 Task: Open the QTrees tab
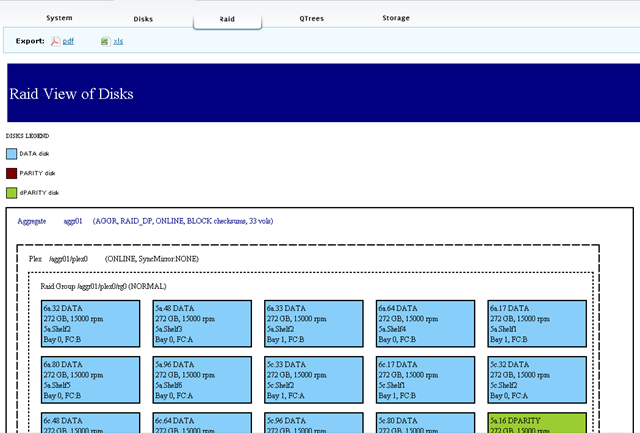(311, 18)
